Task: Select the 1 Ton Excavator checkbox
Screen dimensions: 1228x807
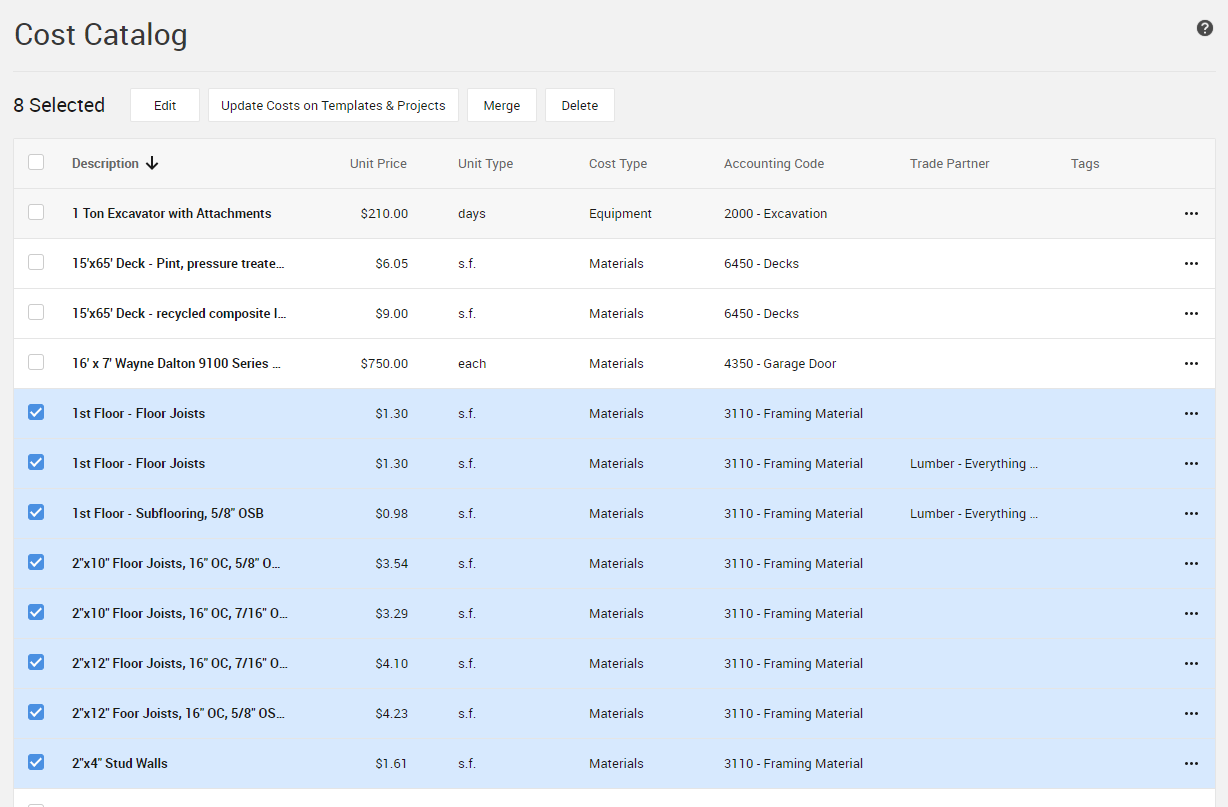Action: (36, 212)
